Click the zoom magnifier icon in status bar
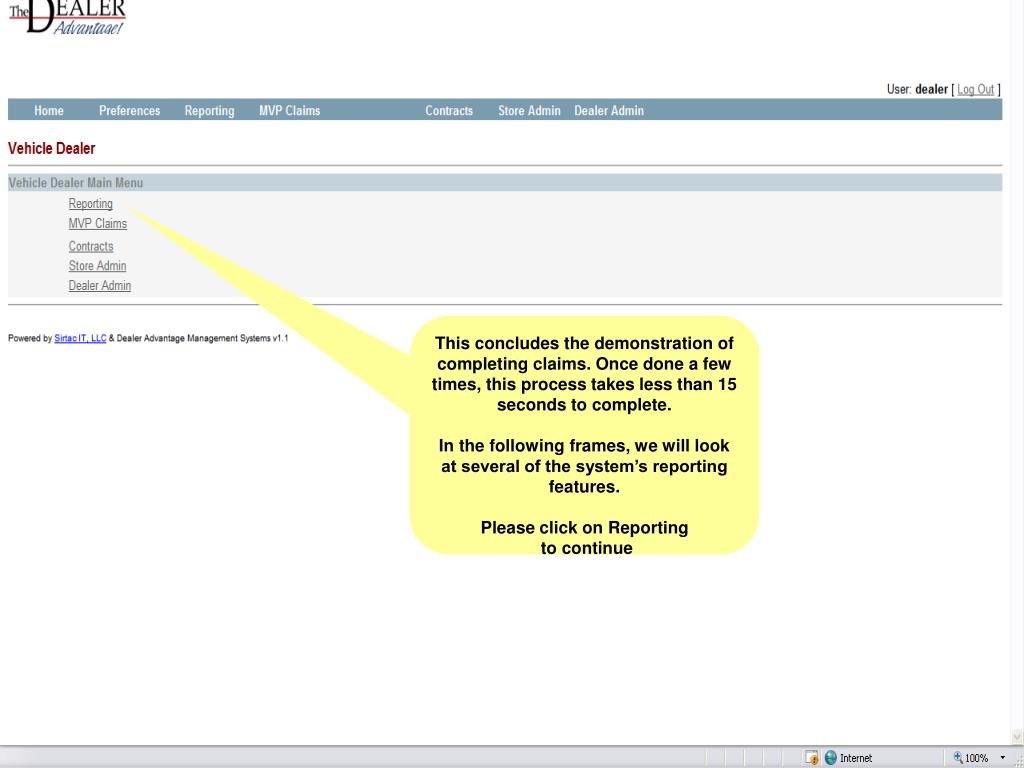The image size is (1024, 768). pos(958,758)
